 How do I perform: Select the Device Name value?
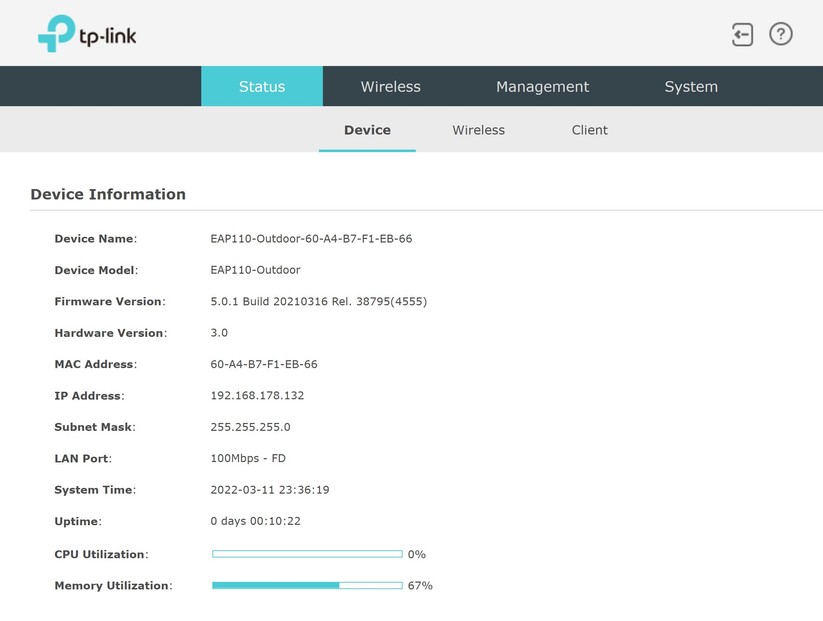(x=312, y=238)
